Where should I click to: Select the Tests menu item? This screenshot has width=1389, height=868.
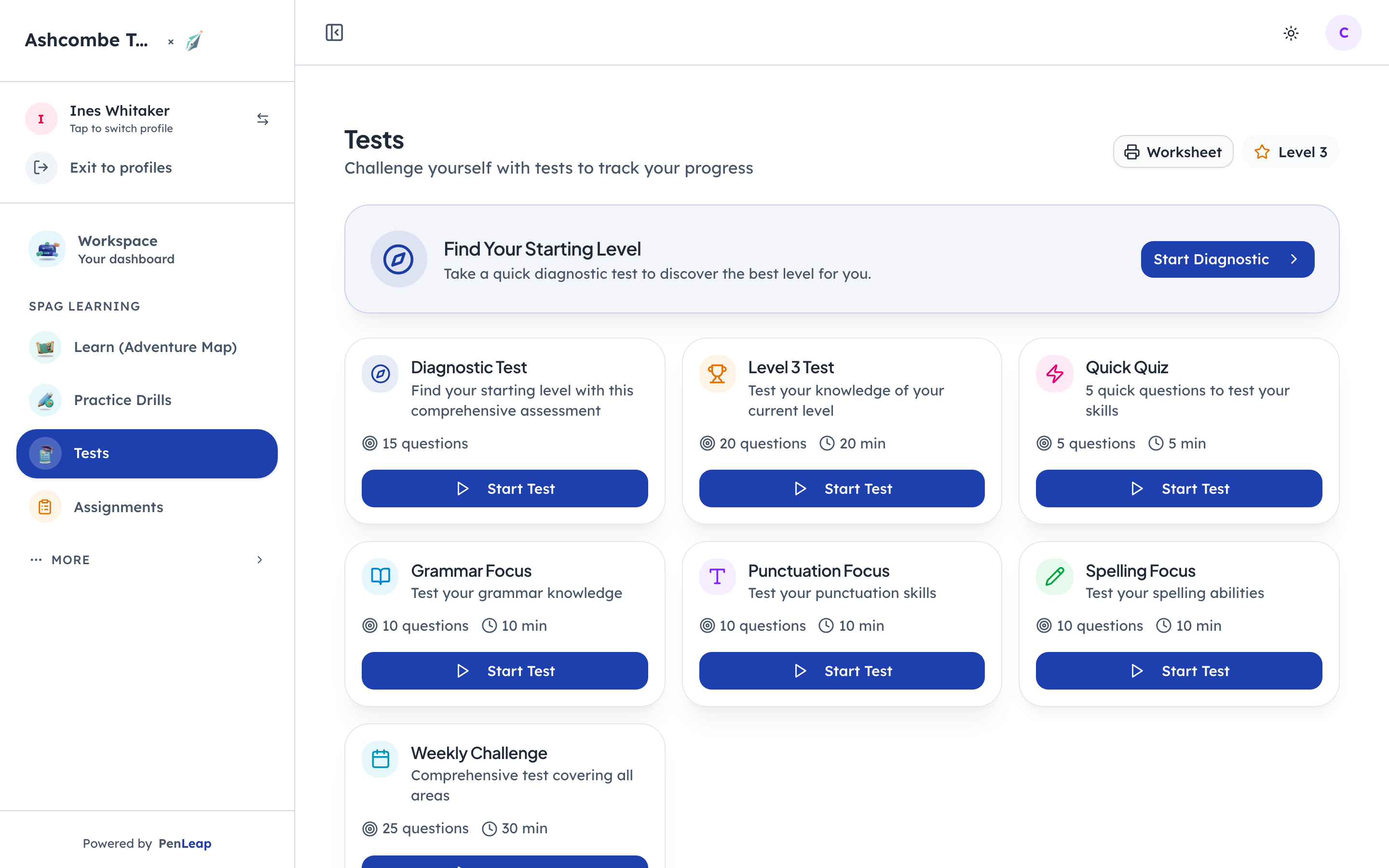click(147, 453)
